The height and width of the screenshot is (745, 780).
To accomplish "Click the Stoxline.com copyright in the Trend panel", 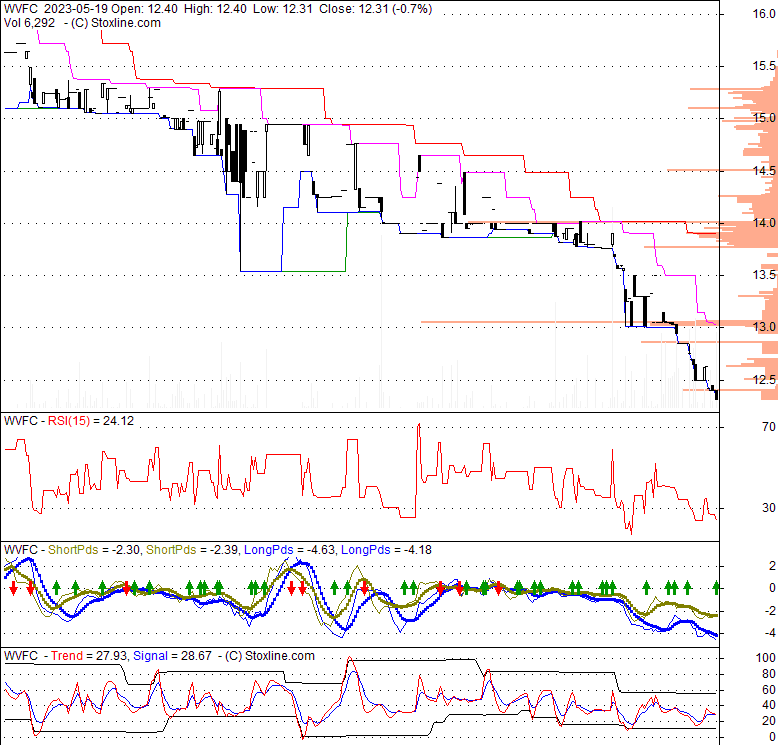I will [x=270, y=656].
